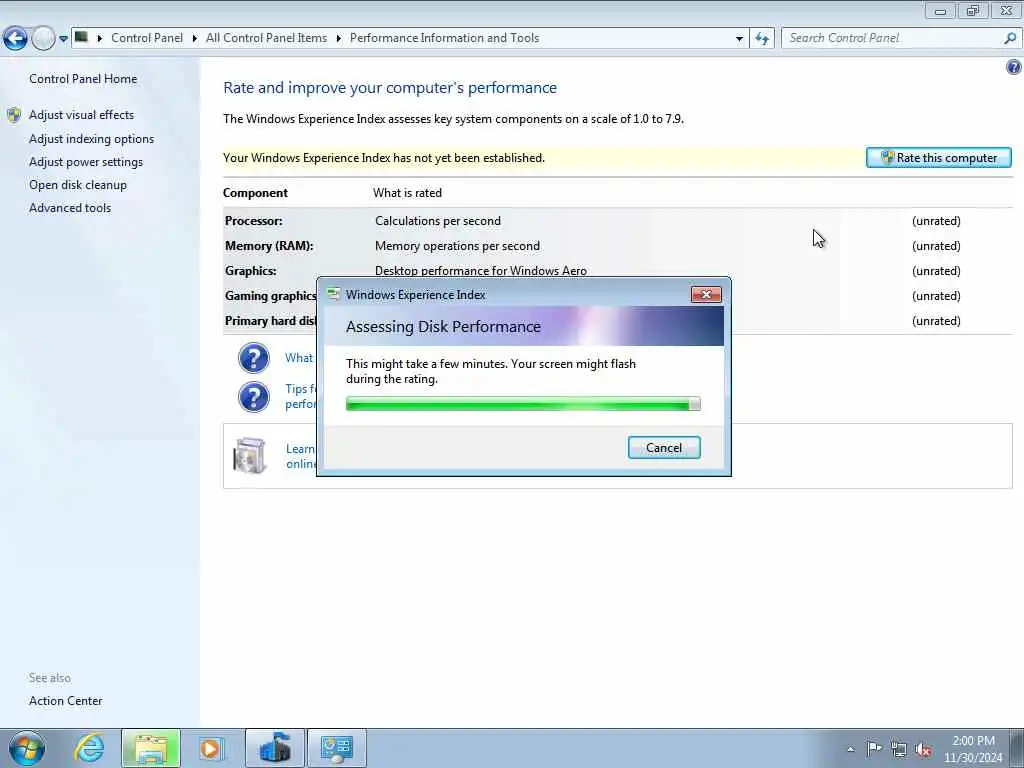Launch Internet Explorer from taskbar
This screenshot has width=1024, height=768.
coord(89,748)
